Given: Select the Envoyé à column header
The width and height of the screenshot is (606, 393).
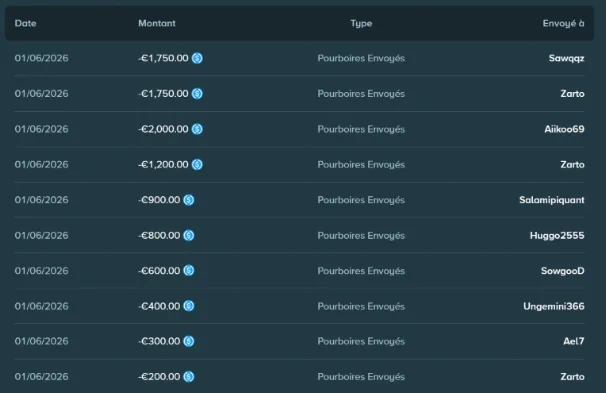Looking at the screenshot, I should coord(563,24).
